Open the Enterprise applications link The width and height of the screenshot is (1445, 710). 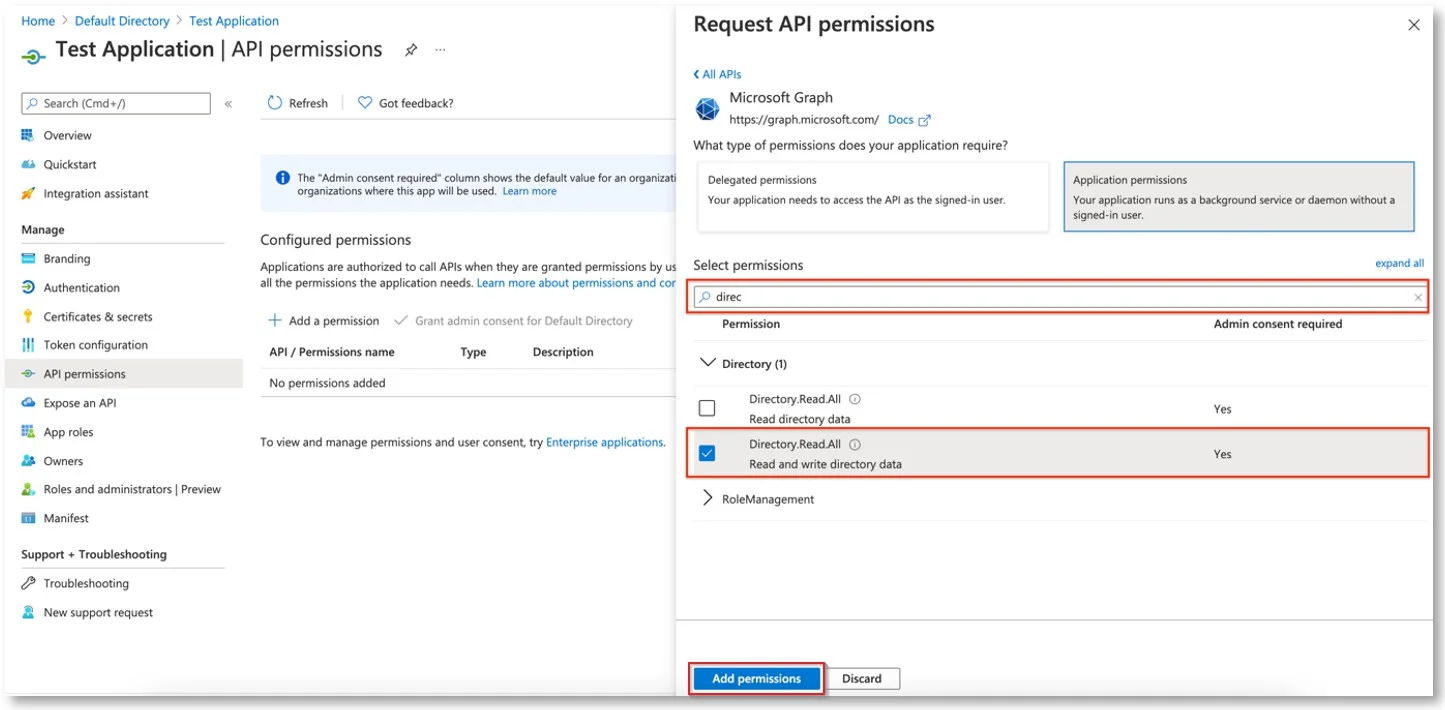coord(604,442)
